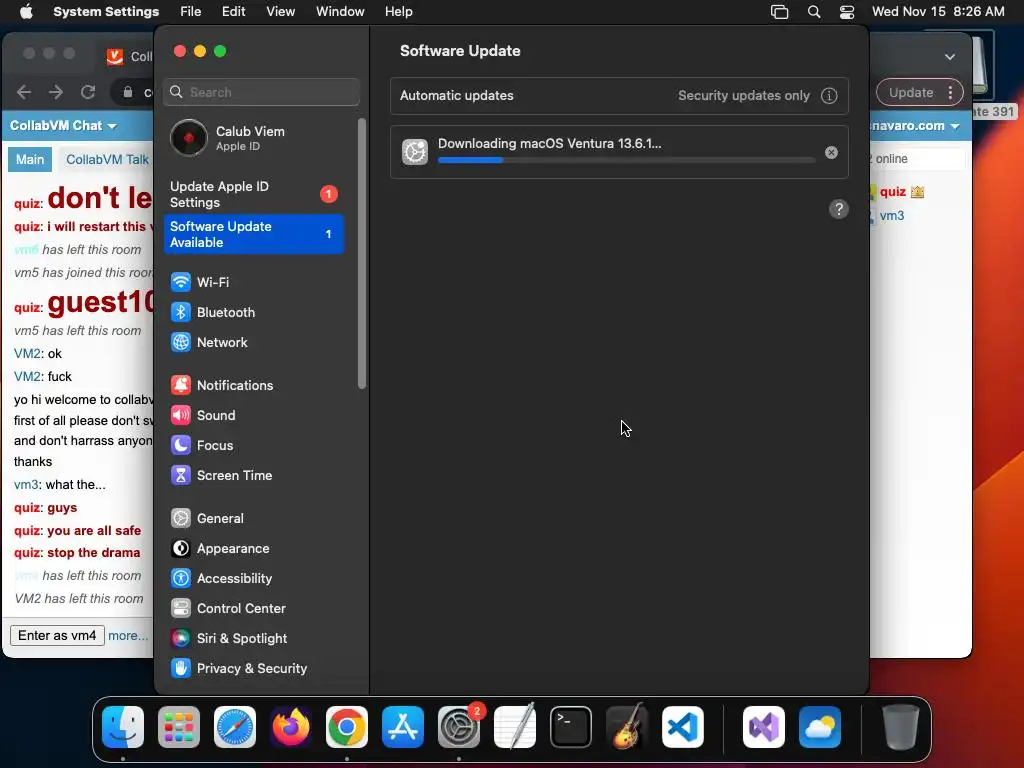Open Finder from the Dock

tap(123, 727)
